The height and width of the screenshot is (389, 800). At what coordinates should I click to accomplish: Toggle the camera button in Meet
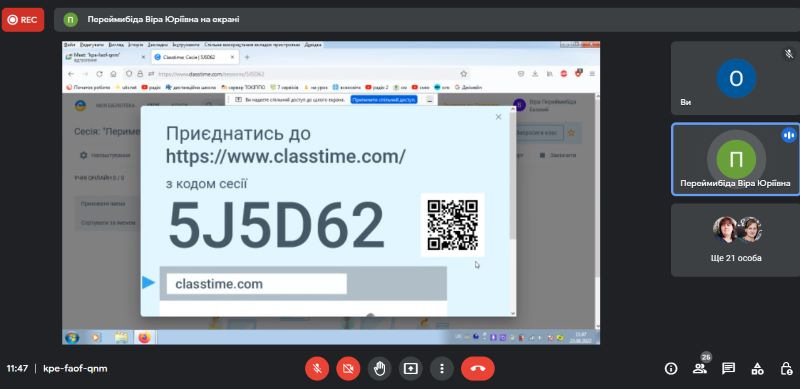point(348,368)
